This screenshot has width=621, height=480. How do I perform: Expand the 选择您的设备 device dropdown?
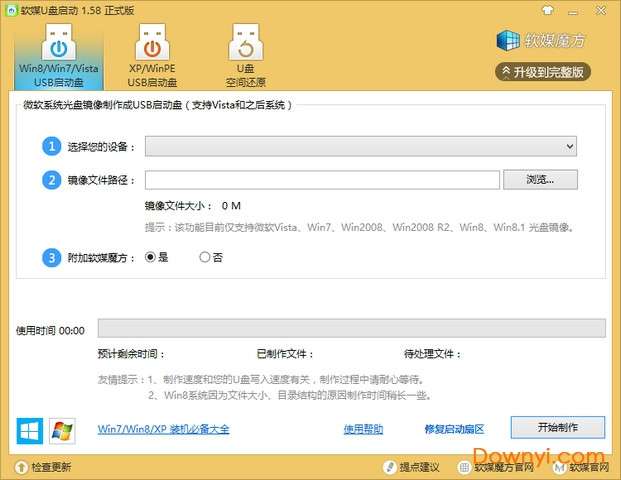(360, 147)
